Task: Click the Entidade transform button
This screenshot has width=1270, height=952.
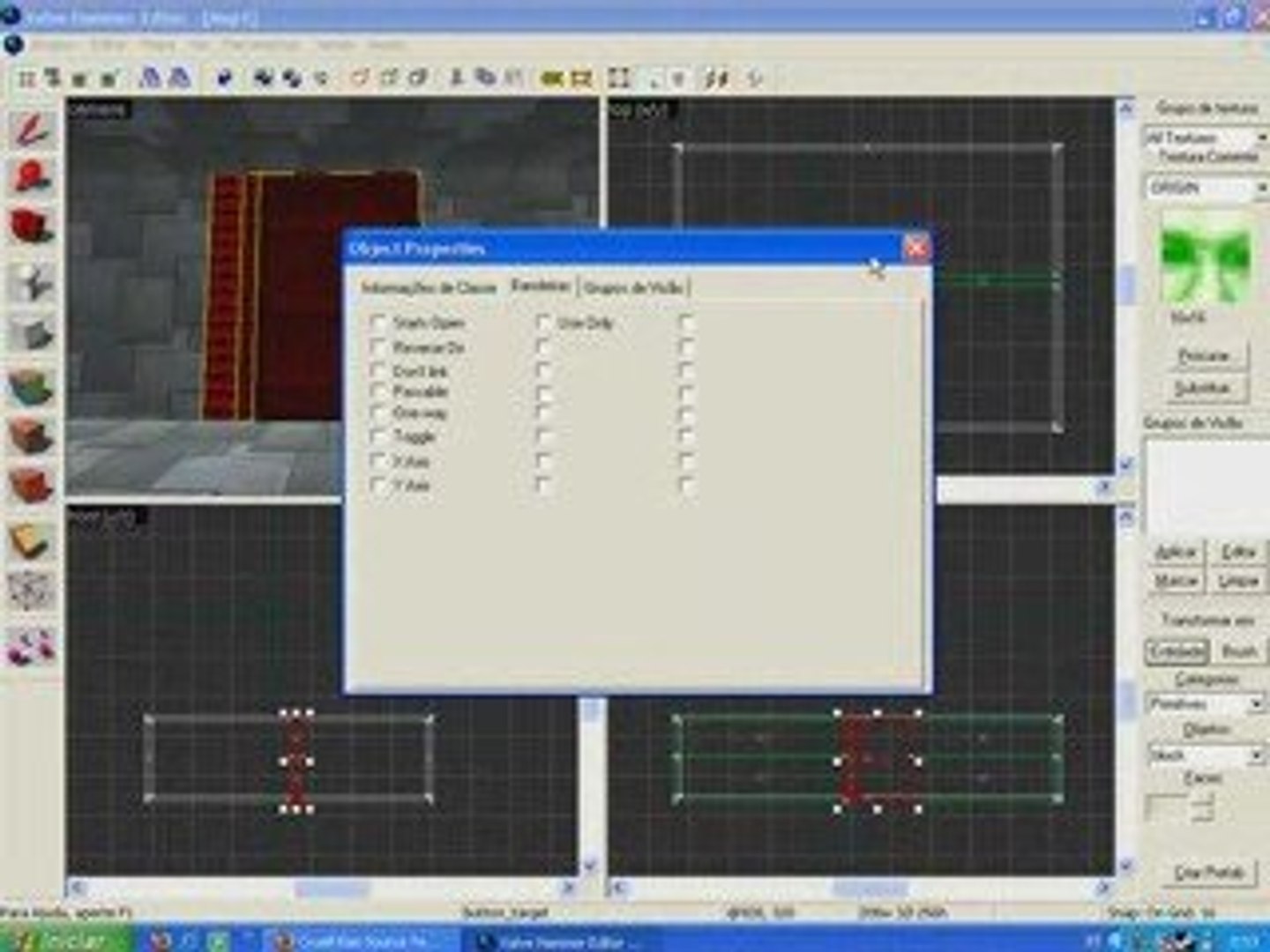Action: click(1177, 651)
